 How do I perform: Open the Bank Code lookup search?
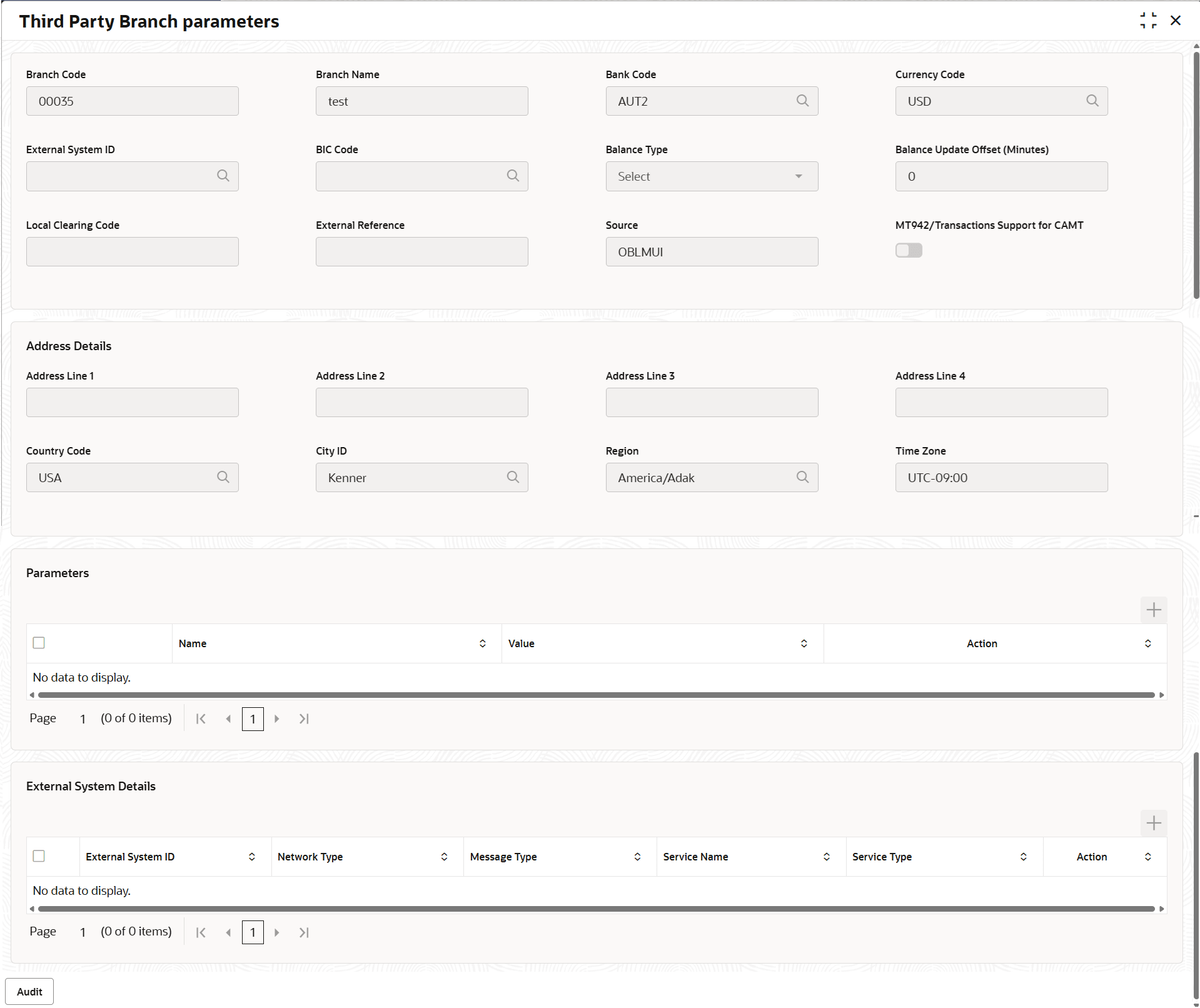point(803,101)
